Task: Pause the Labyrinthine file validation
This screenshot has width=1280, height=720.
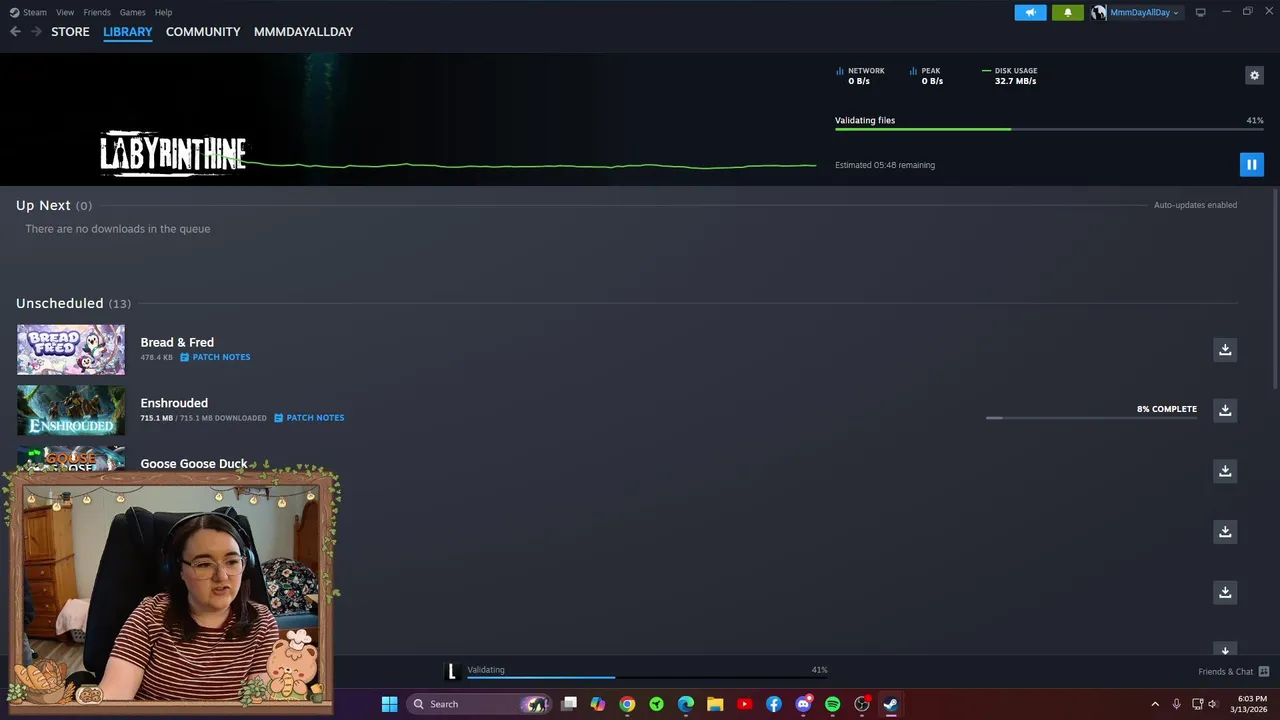Action: (1251, 165)
